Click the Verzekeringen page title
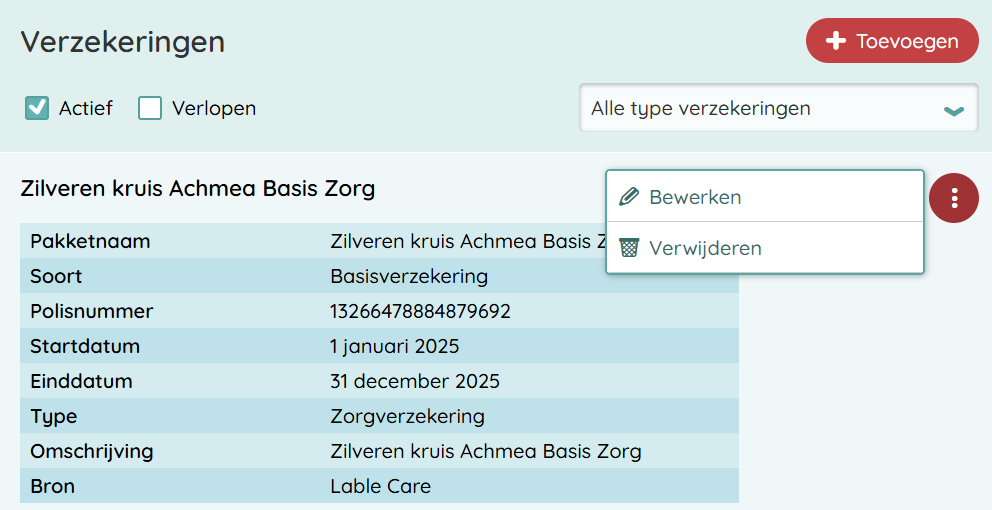This screenshot has height=510, width=992. 123,42
